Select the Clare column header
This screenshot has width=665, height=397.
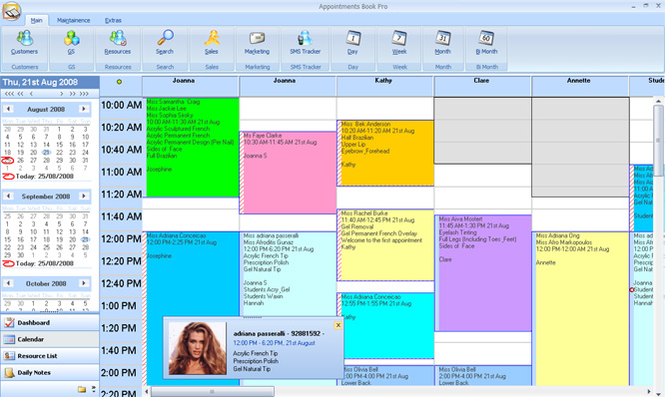(482, 87)
